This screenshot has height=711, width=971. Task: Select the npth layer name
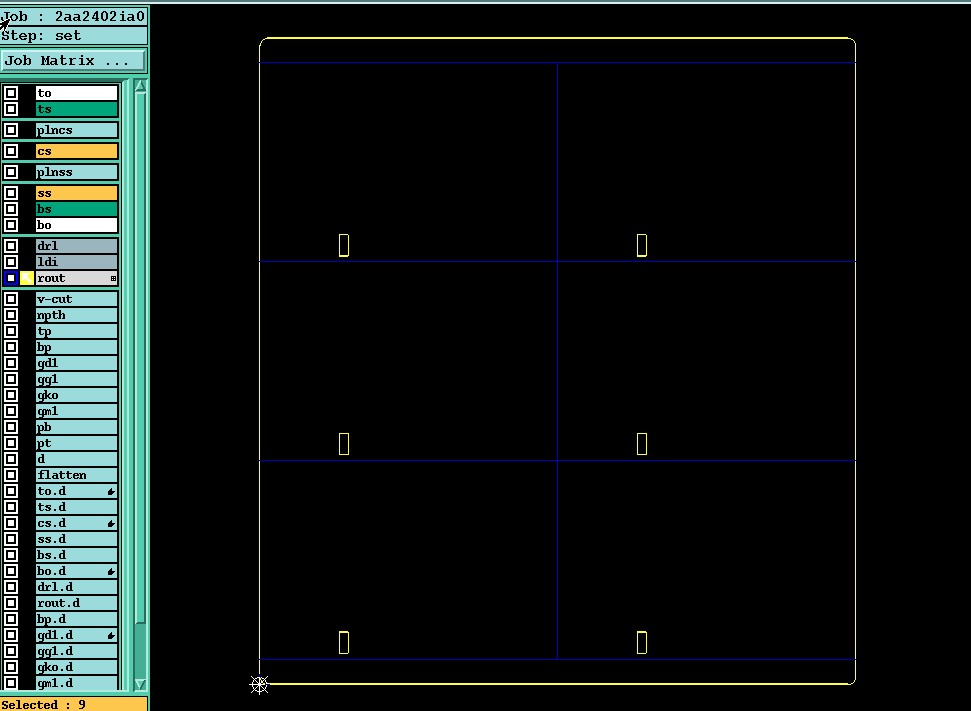[77, 315]
